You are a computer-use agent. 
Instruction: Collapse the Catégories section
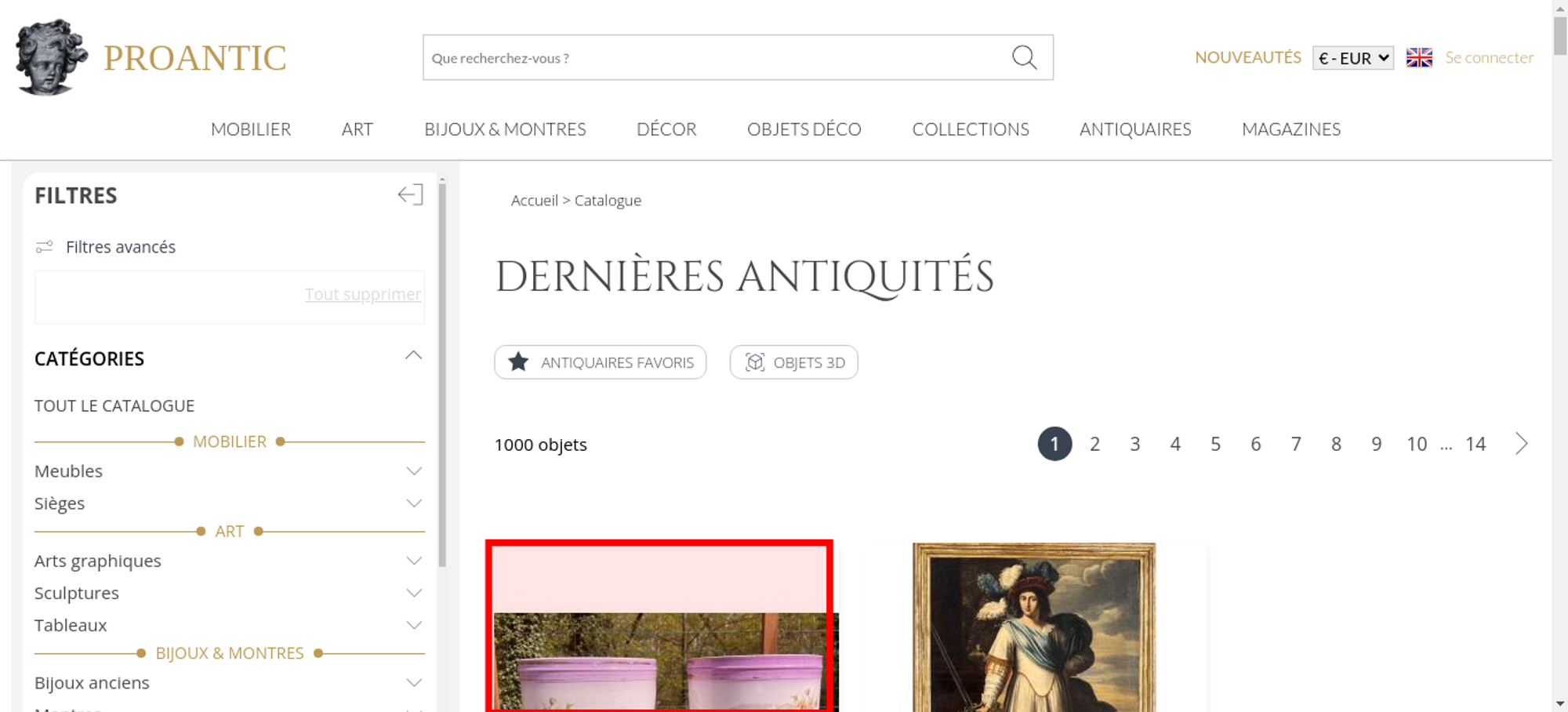tap(413, 357)
